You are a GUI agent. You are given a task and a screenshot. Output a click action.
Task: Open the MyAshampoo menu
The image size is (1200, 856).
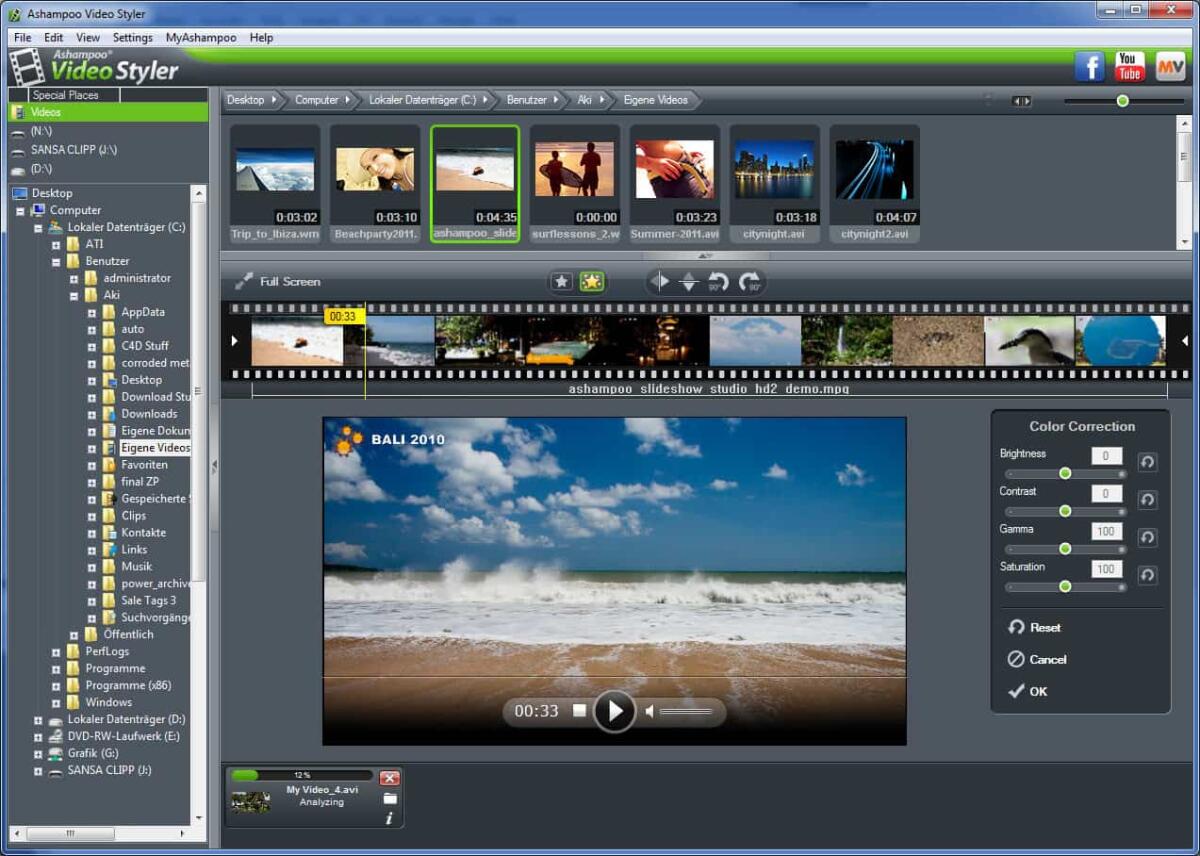coord(201,37)
